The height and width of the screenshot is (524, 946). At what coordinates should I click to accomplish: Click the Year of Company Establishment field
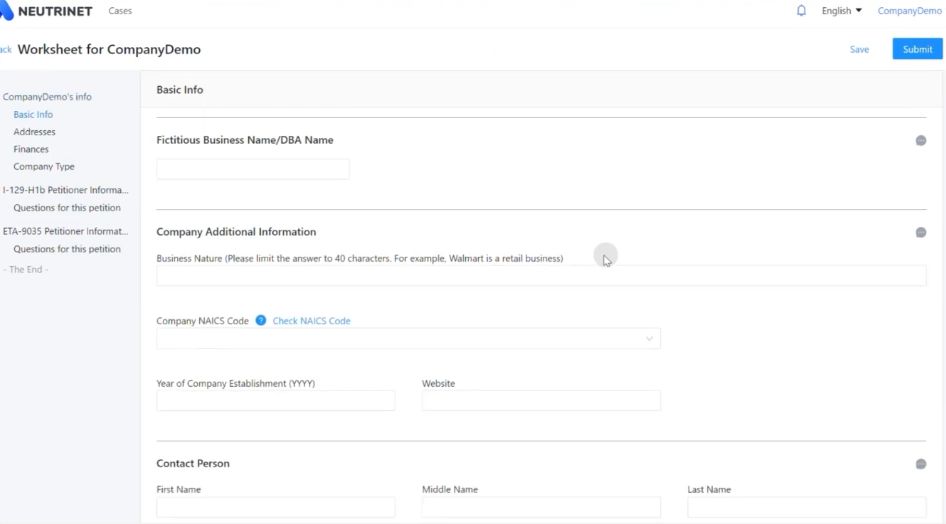[276, 400]
